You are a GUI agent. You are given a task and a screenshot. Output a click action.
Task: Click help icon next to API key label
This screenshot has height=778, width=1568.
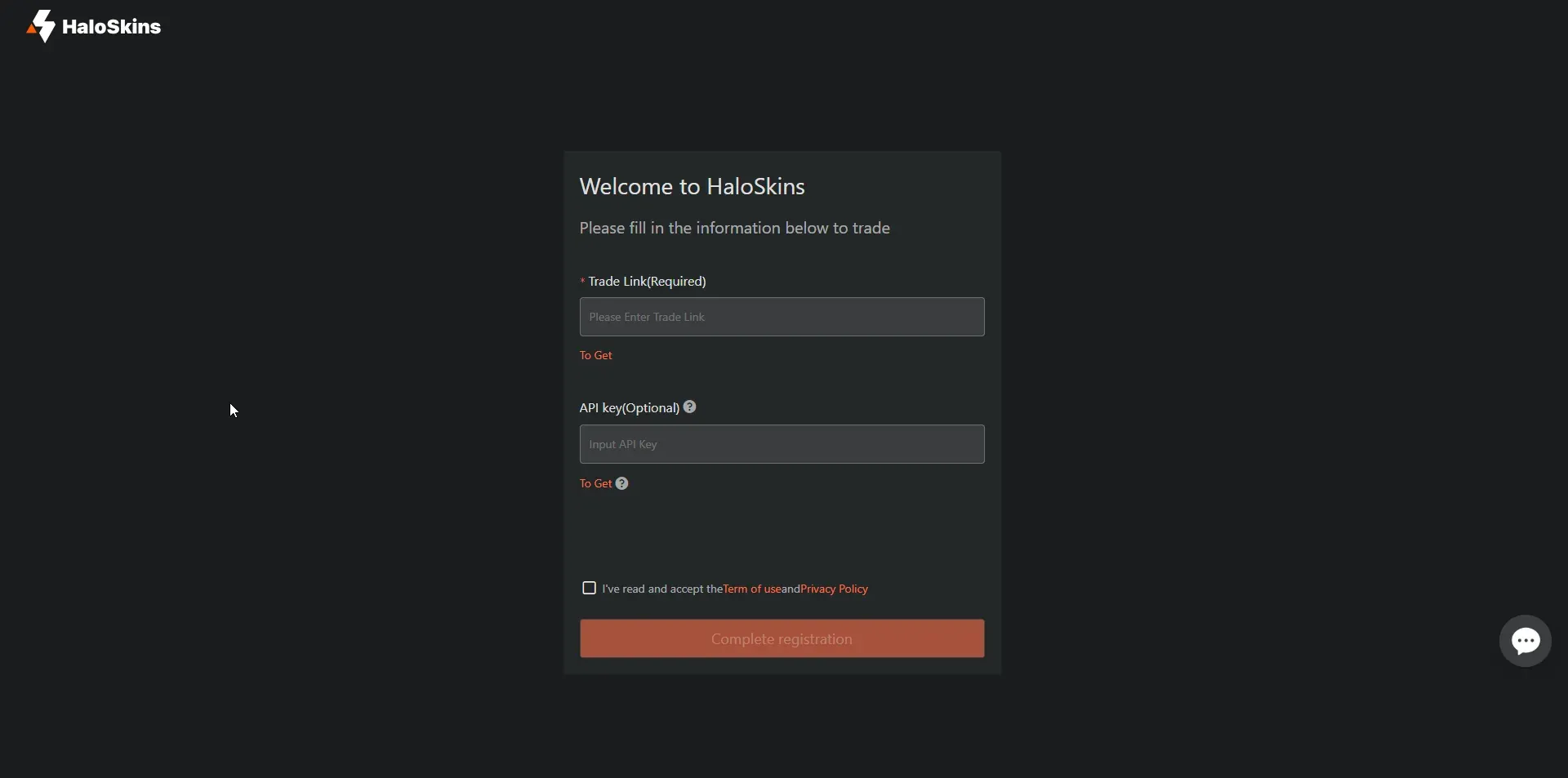tap(691, 407)
